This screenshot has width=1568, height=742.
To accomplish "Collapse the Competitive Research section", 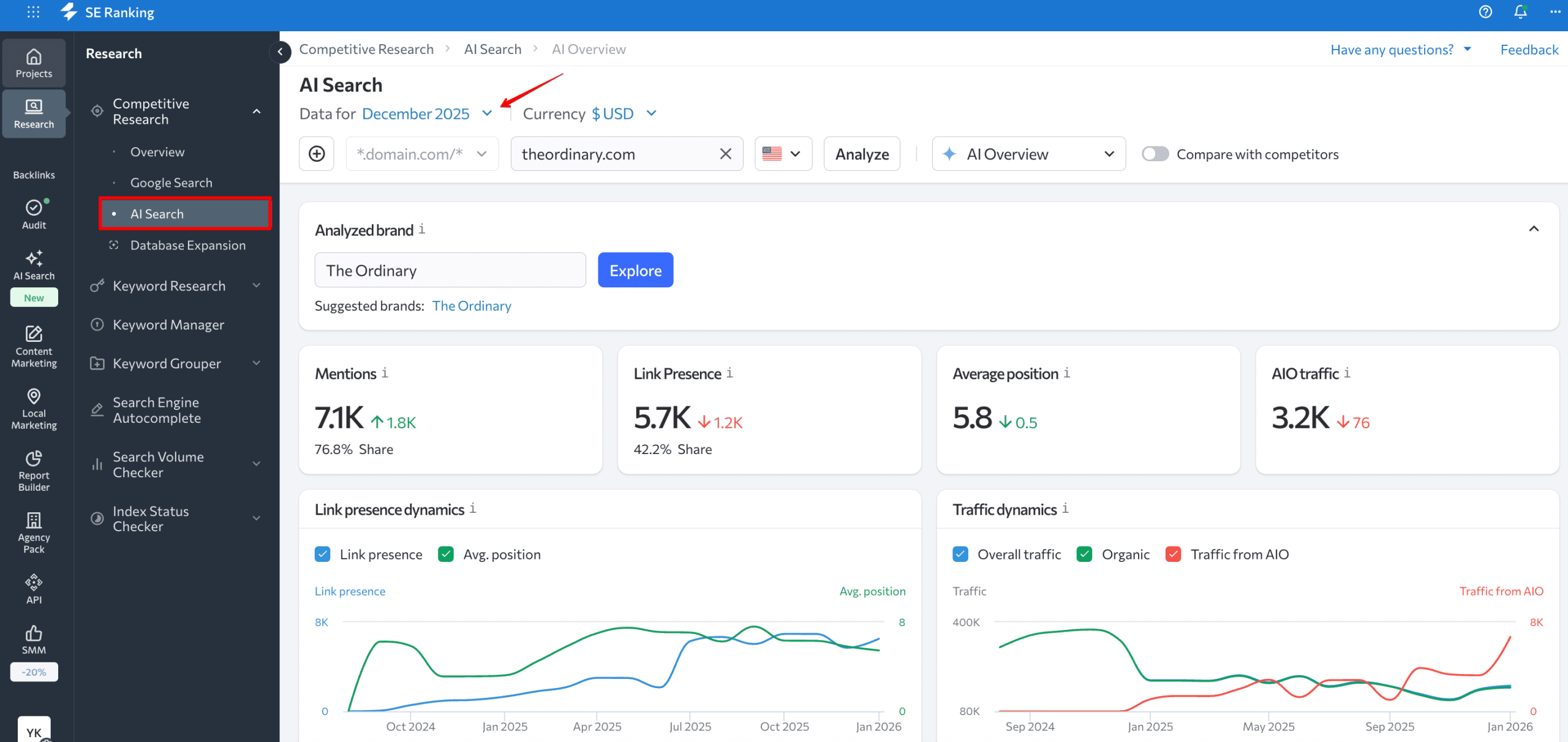I will (x=257, y=111).
